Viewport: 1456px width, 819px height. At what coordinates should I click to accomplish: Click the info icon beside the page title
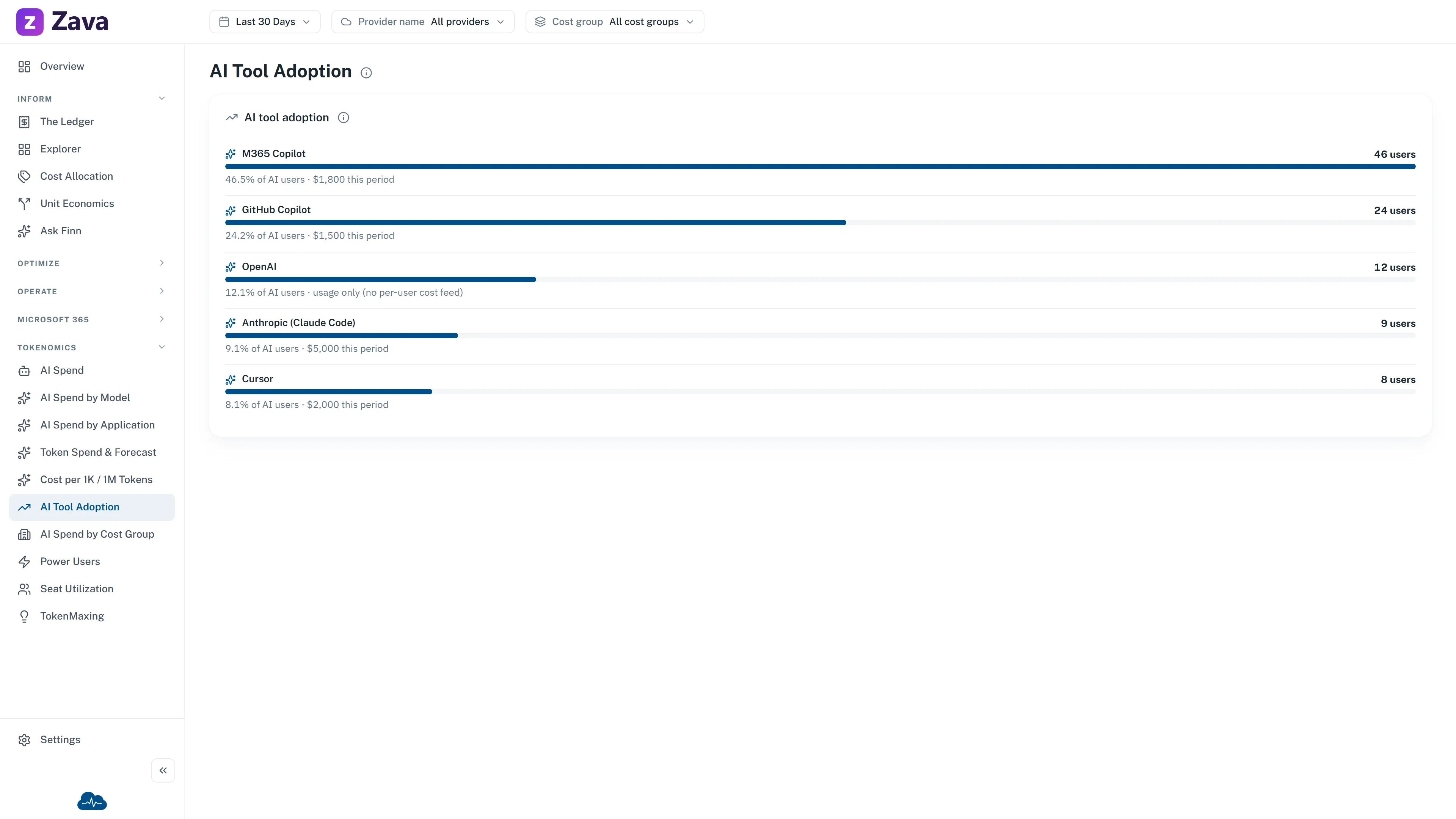point(366,72)
